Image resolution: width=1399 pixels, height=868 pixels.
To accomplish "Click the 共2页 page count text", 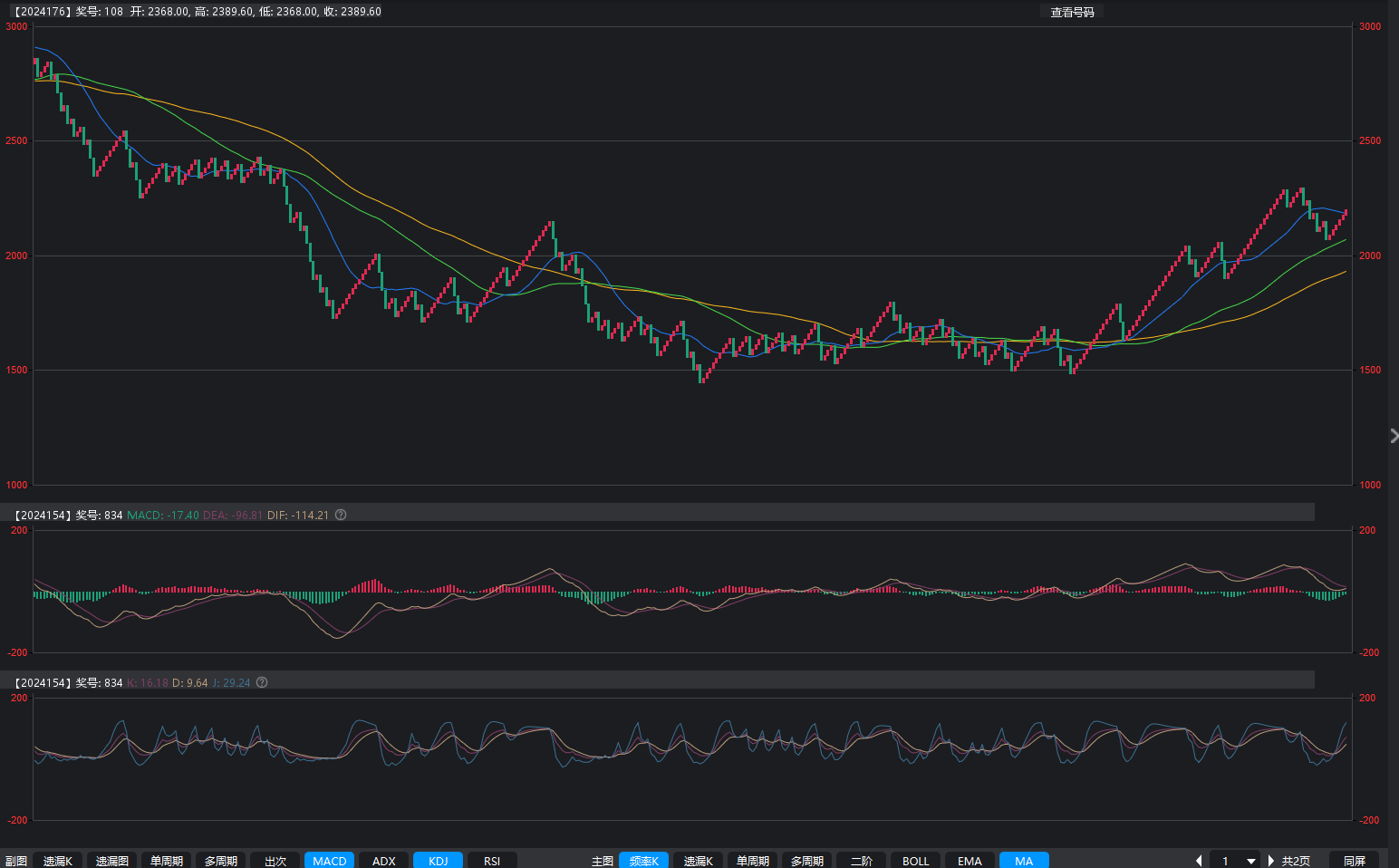I will click(x=1296, y=861).
